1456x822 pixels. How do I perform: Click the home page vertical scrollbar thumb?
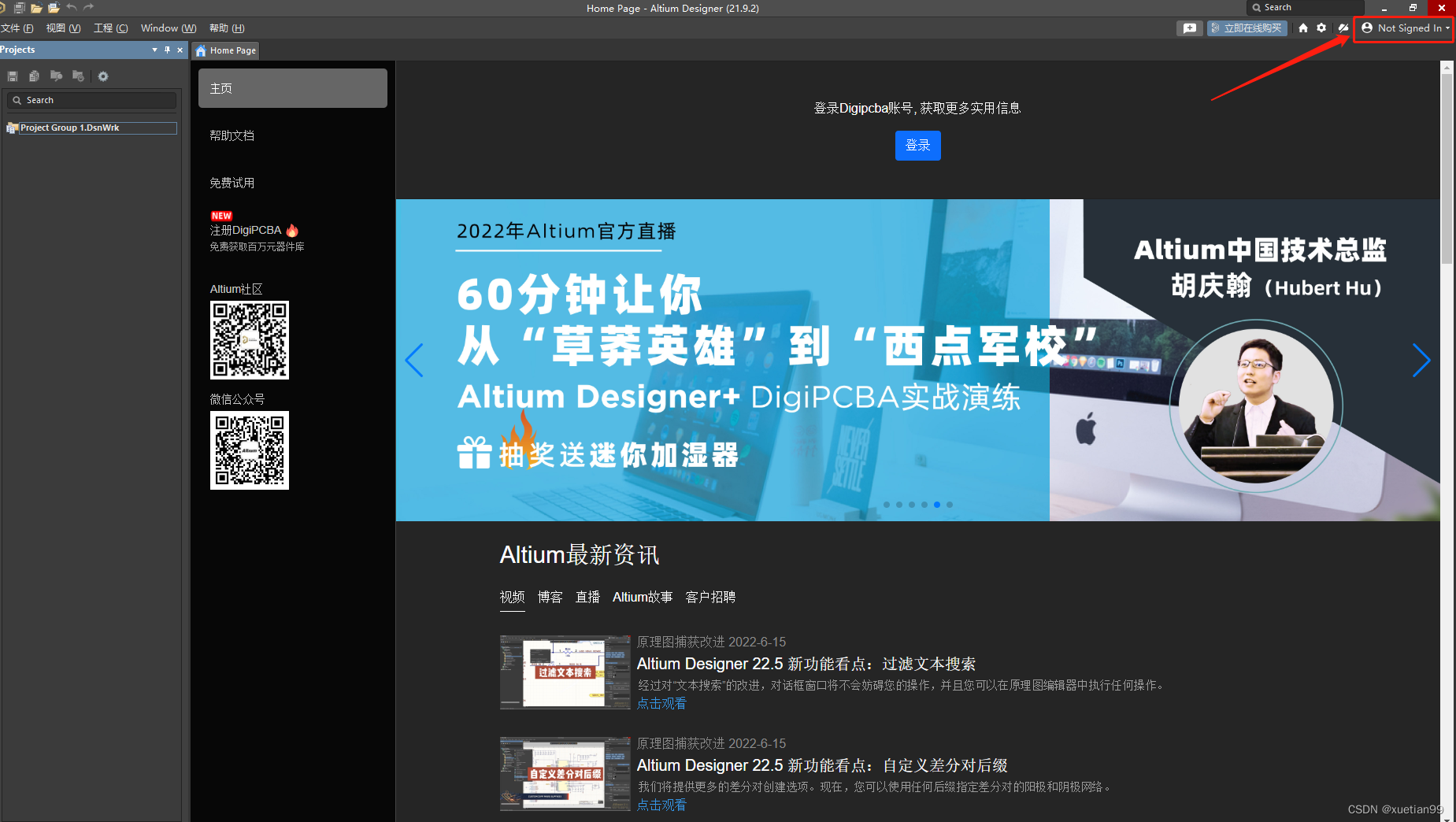click(x=1447, y=169)
